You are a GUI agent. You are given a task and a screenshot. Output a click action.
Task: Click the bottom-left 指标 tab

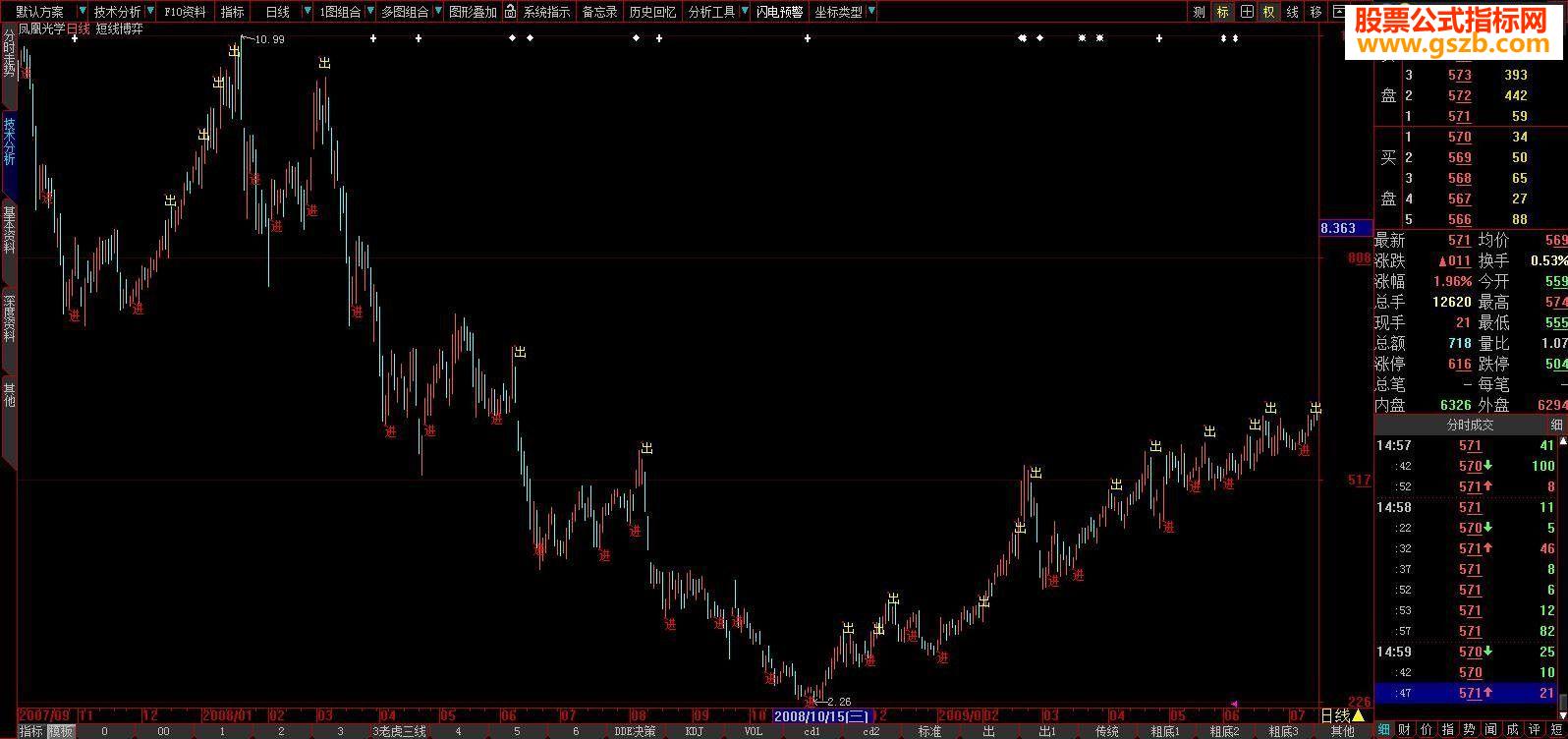31,731
